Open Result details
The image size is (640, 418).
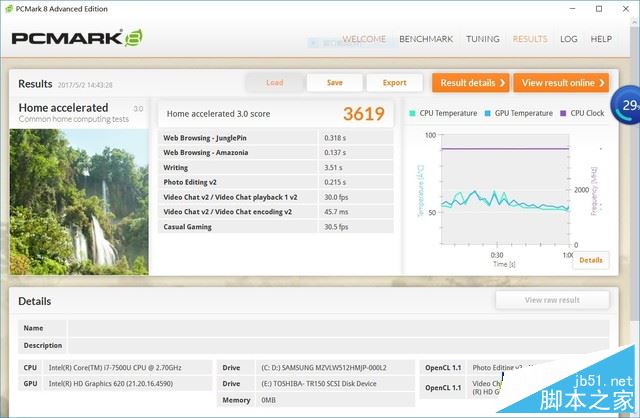click(471, 83)
